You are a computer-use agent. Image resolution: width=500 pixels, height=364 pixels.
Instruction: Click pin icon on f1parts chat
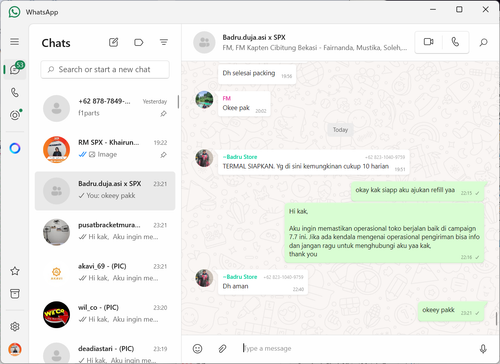pos(163,114)
